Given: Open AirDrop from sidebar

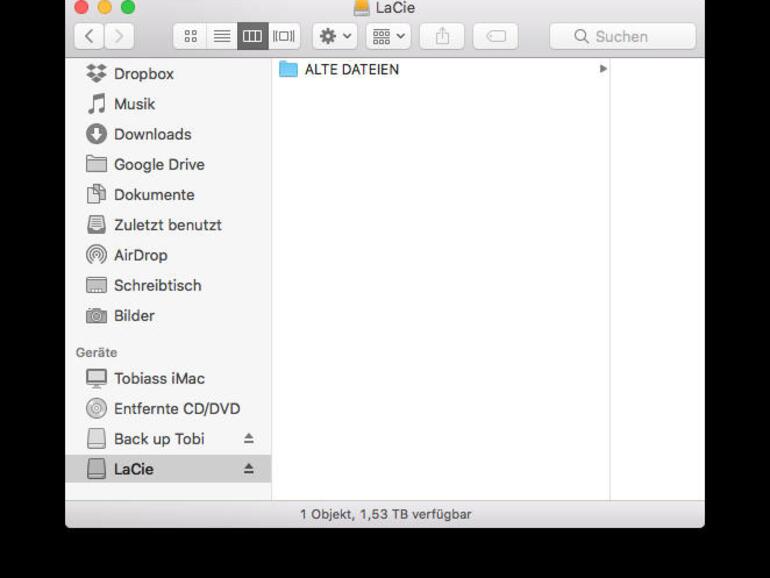Looking at the screenshot, I should [141, 255].
